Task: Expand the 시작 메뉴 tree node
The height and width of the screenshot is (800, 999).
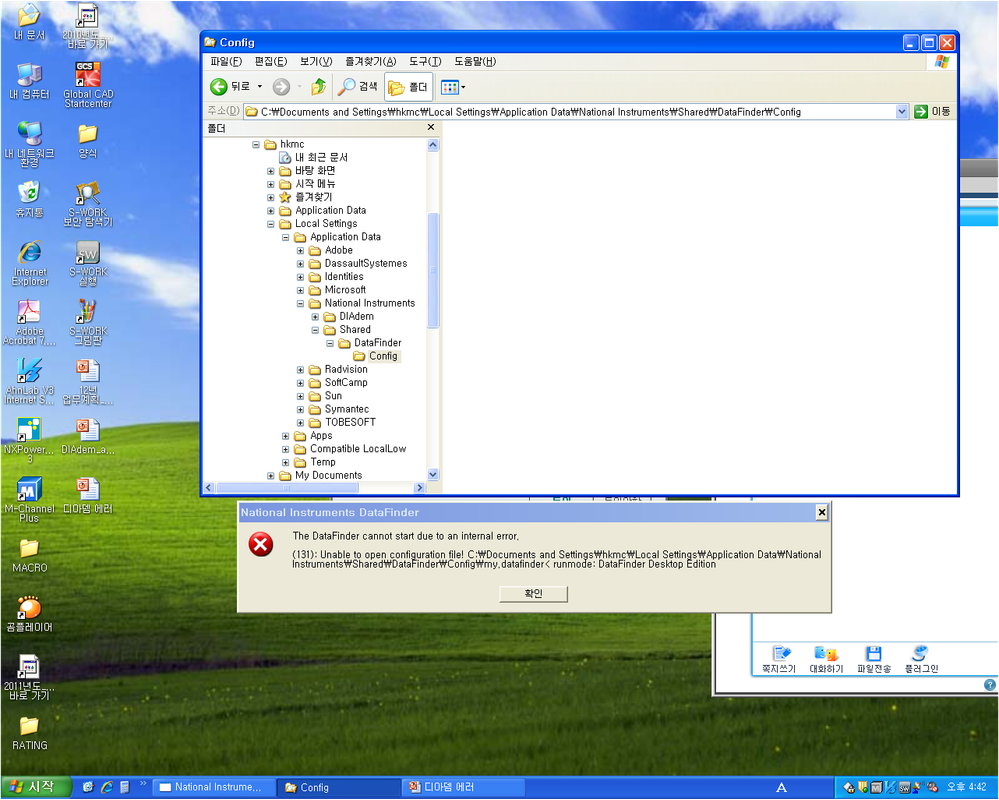Action: 271,185
